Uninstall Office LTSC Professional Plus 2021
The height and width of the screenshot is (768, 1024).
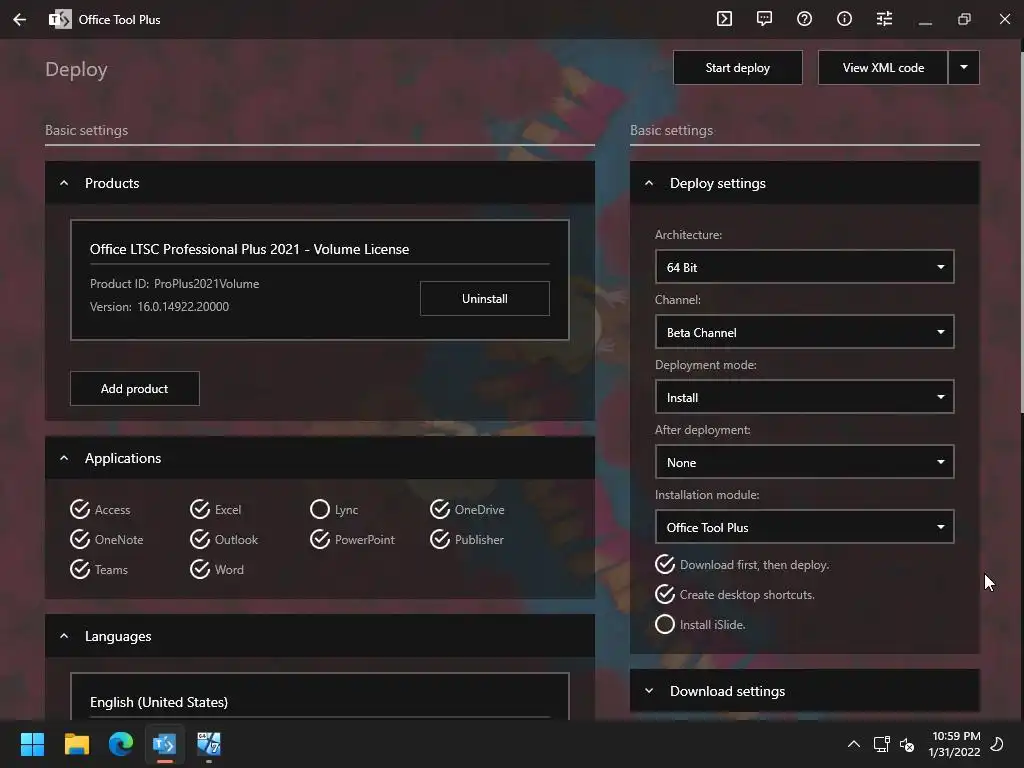pyautogui.click(x=485, y=298)
